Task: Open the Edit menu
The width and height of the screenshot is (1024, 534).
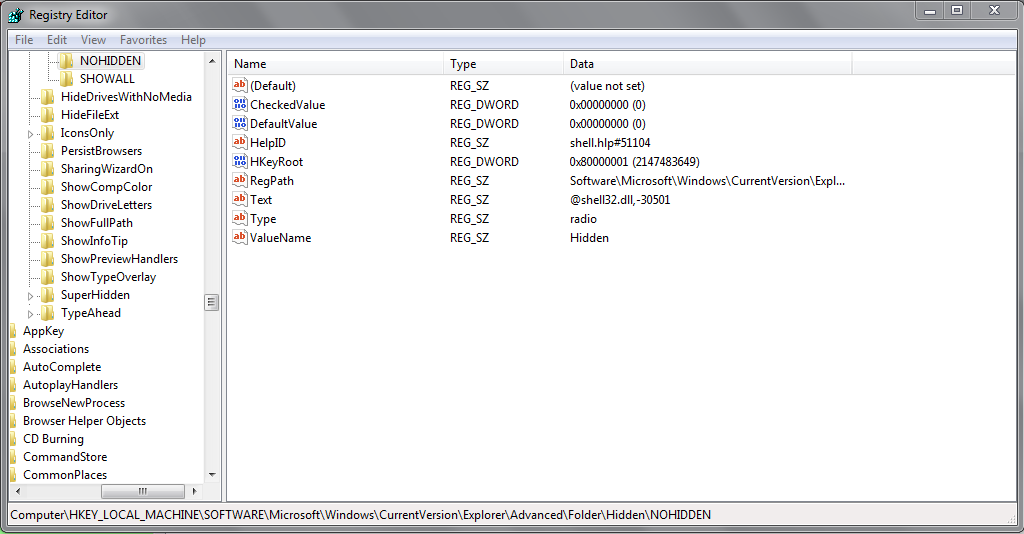Action: point(57,40)
